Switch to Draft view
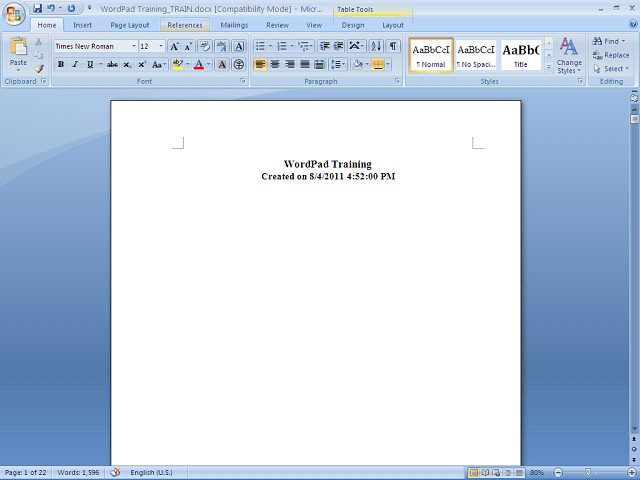 (x=519, y=473)
